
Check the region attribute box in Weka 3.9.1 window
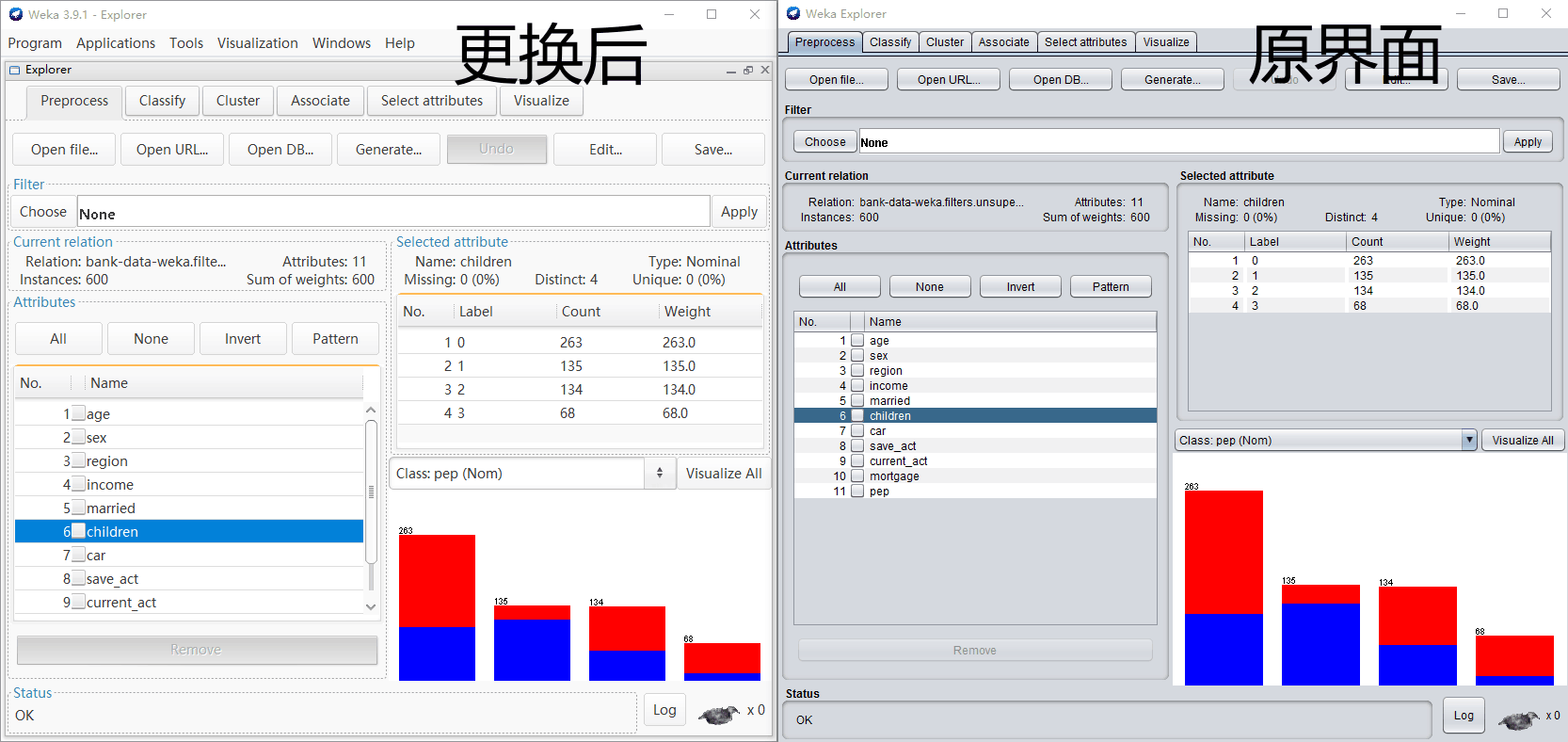click(x=79, y=460)
